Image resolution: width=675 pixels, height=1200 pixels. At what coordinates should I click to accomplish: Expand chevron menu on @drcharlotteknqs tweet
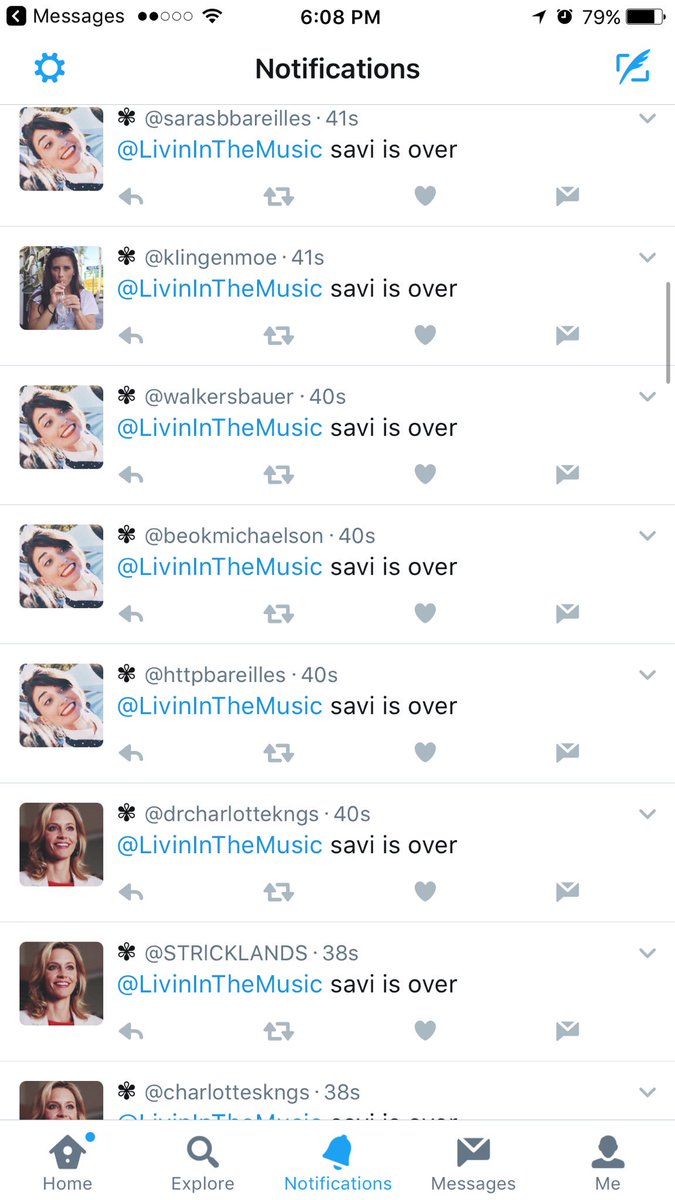[647, 814]
